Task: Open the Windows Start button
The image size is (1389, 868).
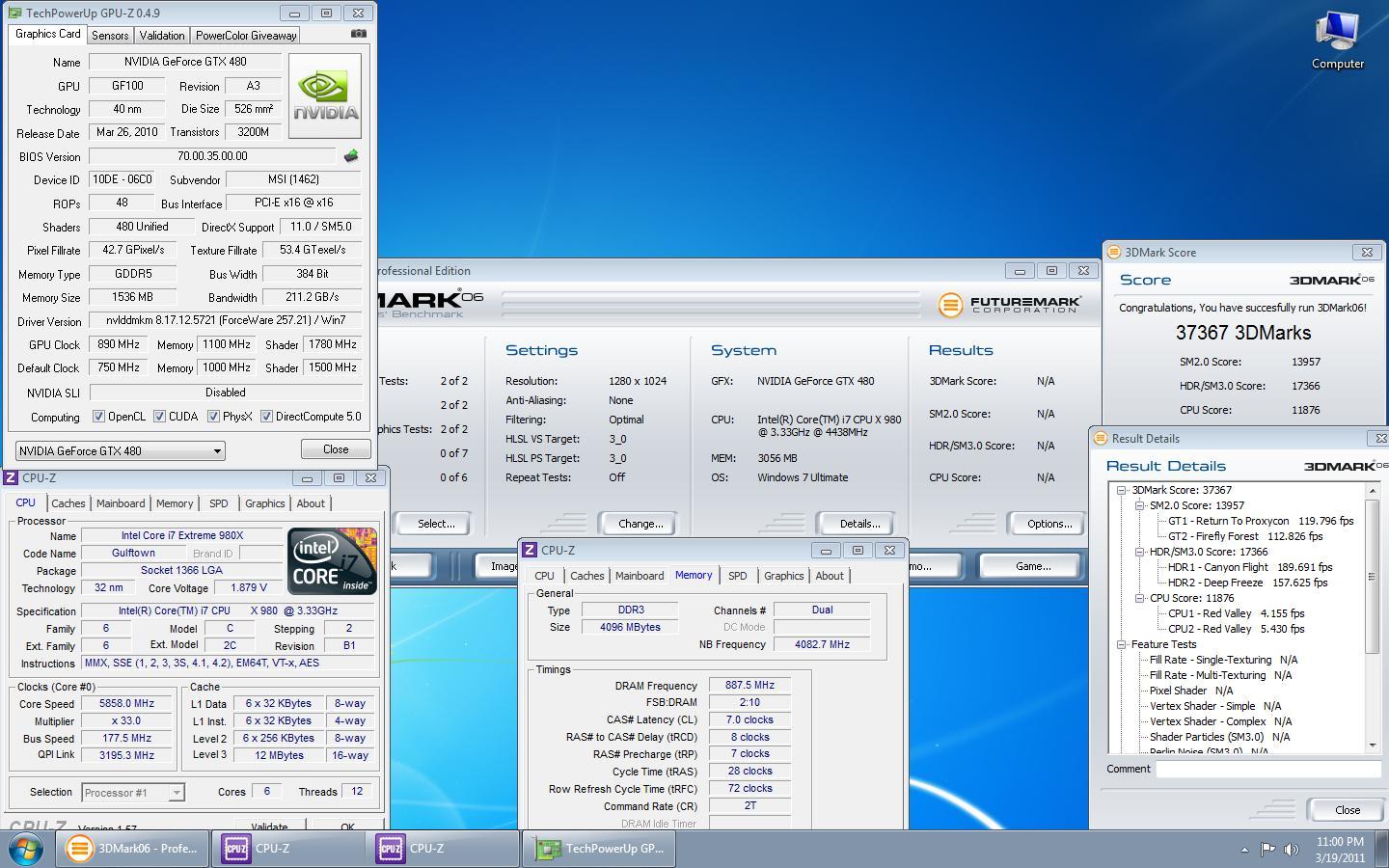Action: coord(26,849)
